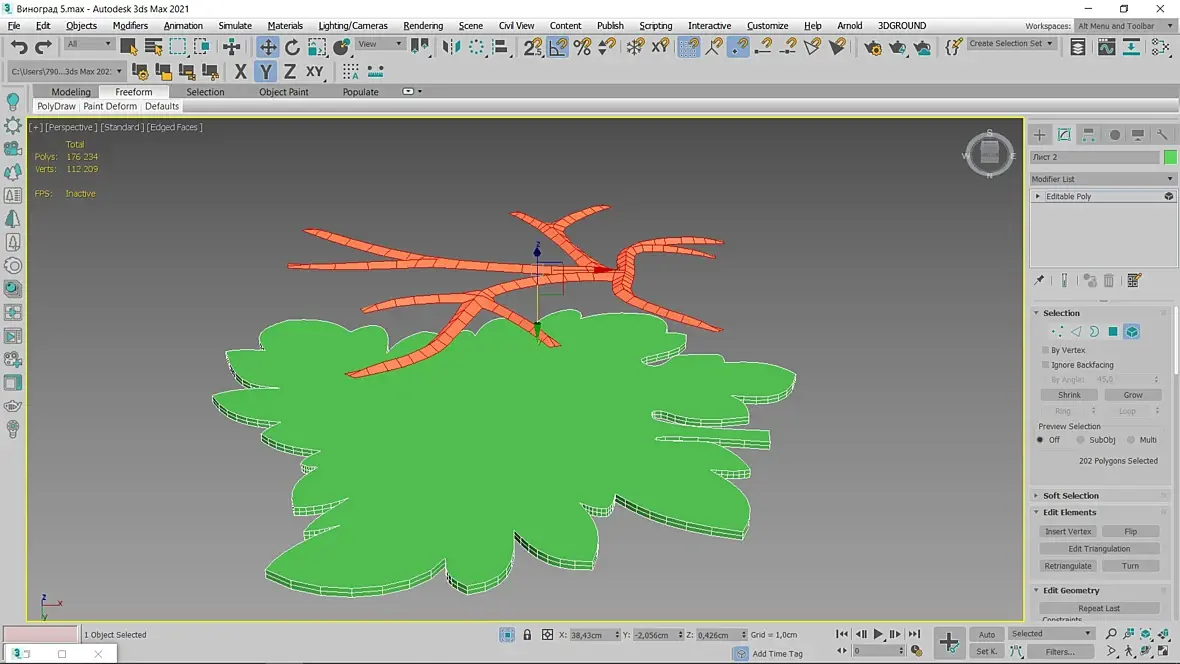Open the Render Setup teapot icon
Image resolution: width=1180 pixels, height=664 pixels.
[x=873, y=47]
